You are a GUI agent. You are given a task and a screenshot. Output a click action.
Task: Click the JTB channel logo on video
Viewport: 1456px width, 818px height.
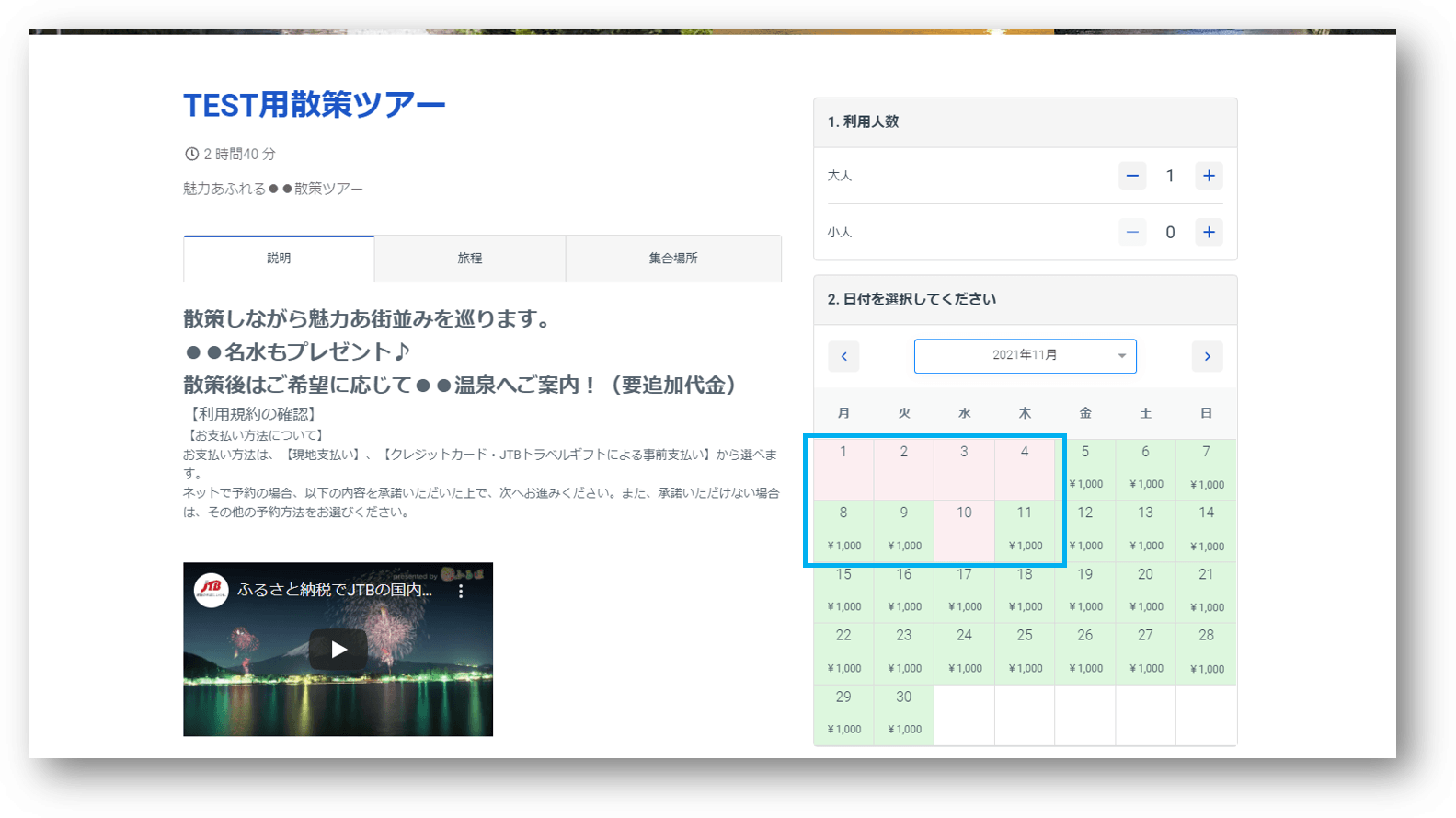(x=211, y=590)
